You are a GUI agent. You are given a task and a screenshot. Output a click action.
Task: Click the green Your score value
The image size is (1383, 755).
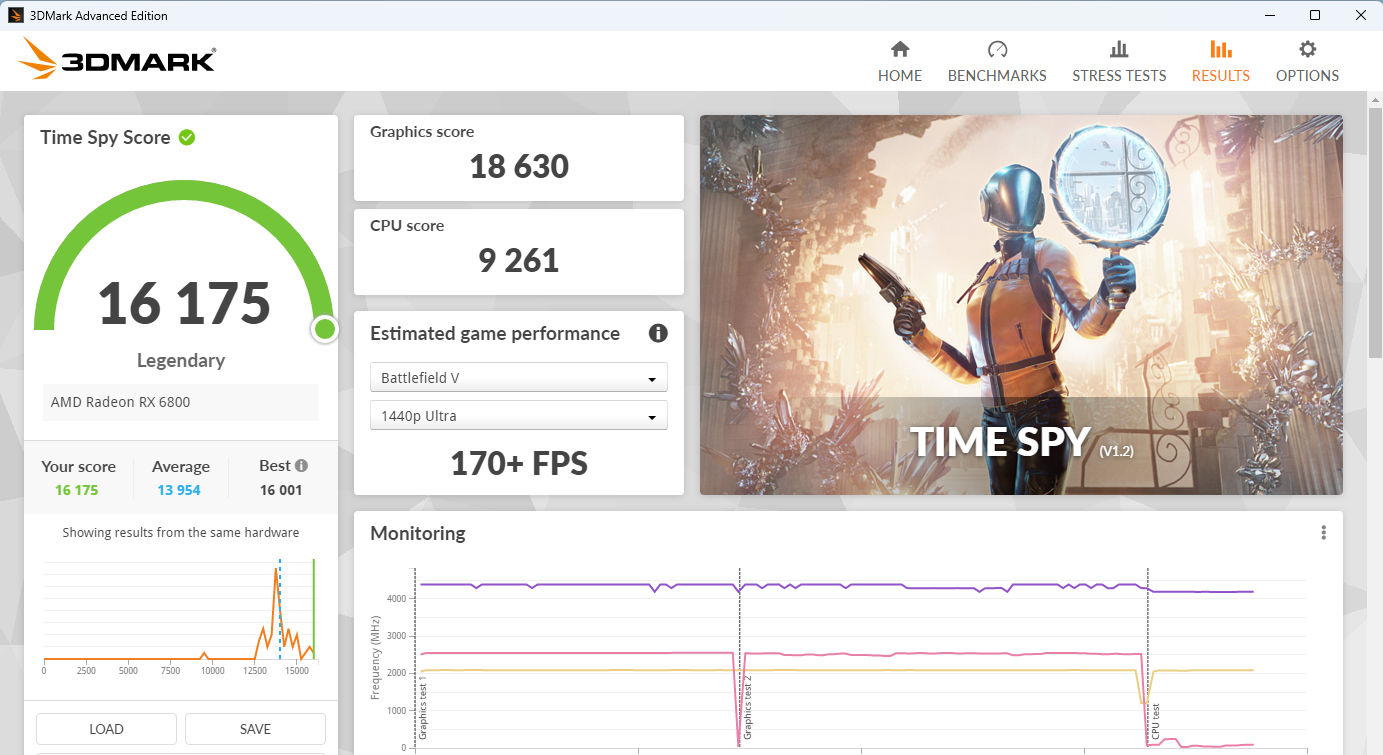pos(77,490)
